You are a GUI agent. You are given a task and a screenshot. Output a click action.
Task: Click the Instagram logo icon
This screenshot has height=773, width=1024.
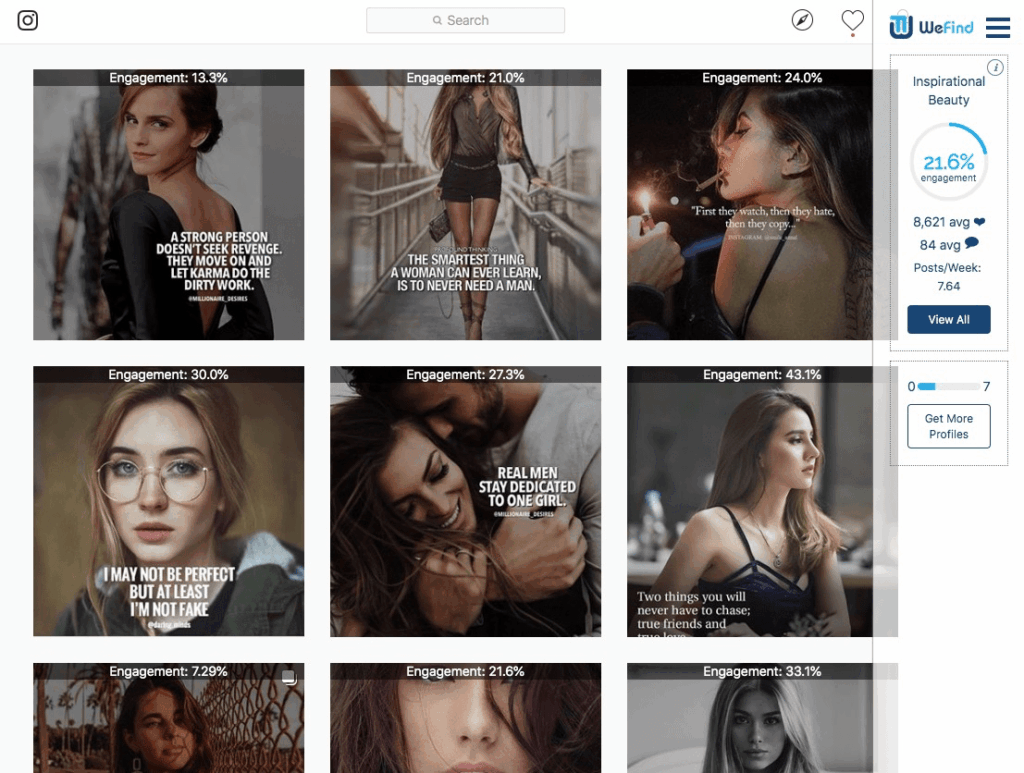point(27,20)
